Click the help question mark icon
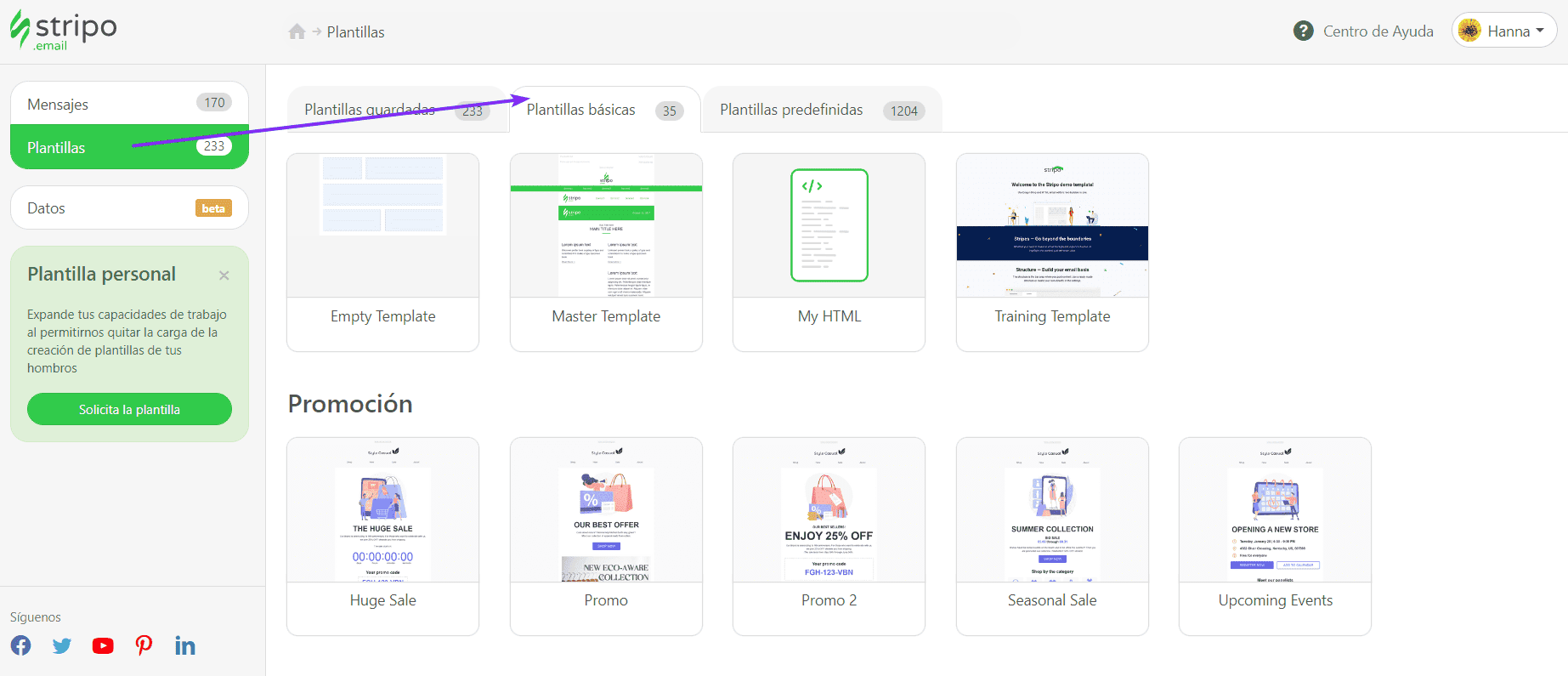The width and height of the screenshot is (1568, 676). tap(1303, 31)
